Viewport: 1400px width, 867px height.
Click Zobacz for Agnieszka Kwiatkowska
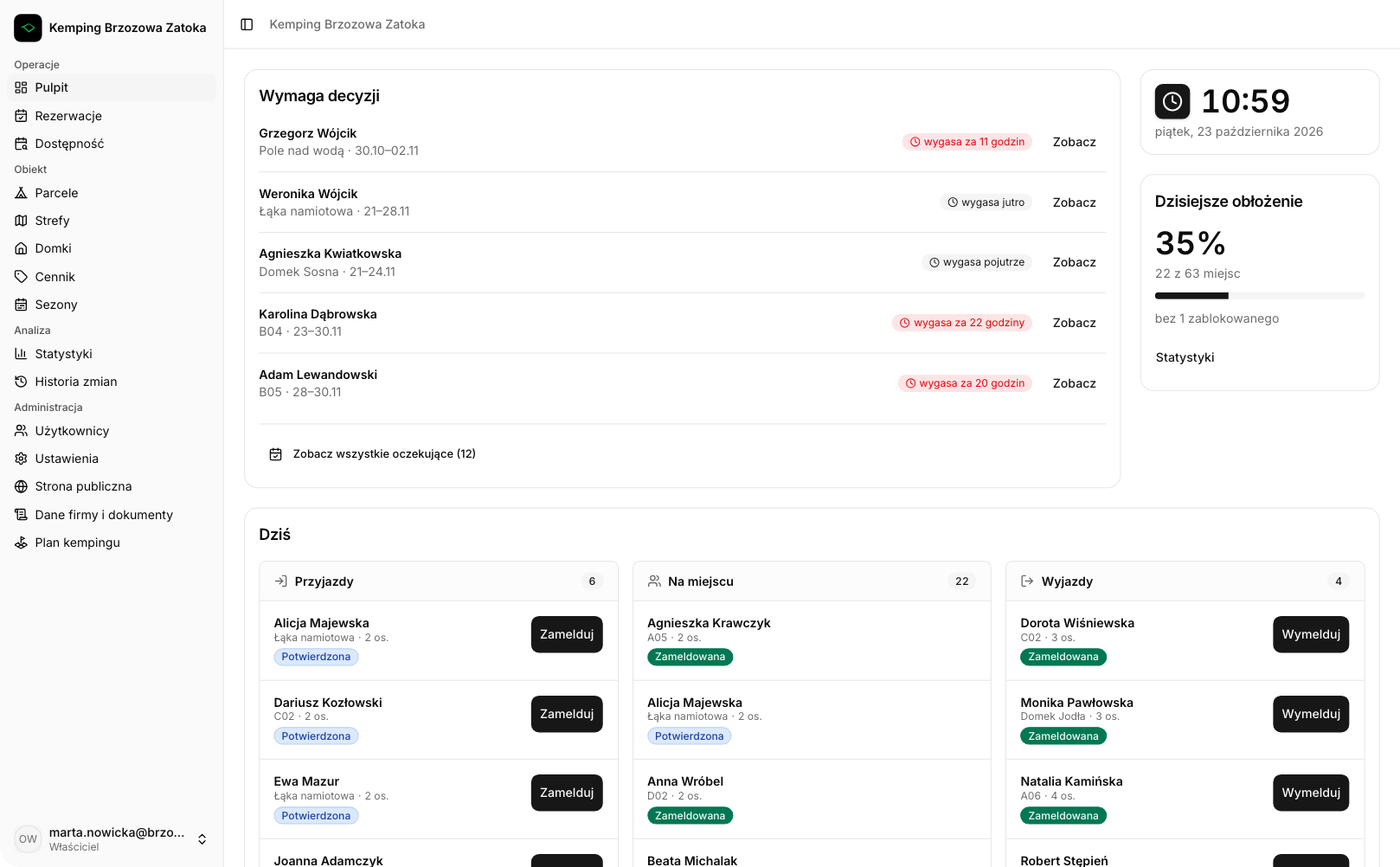(1075, 262)
